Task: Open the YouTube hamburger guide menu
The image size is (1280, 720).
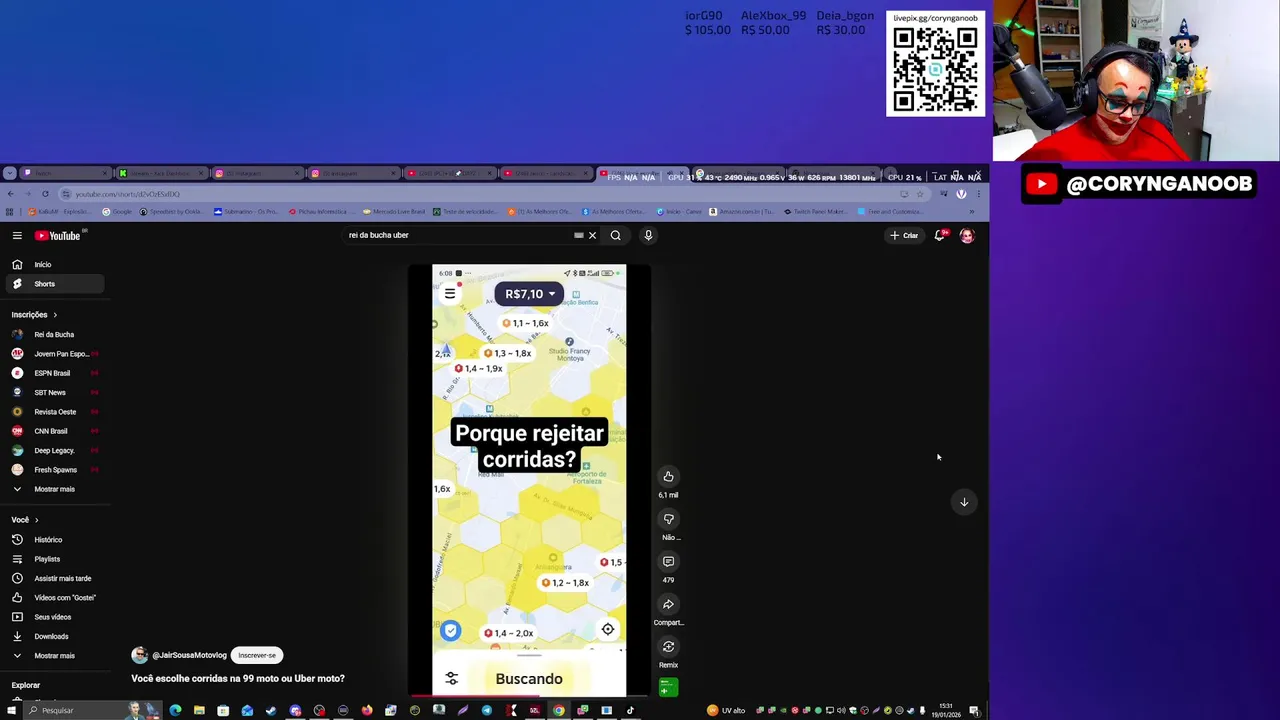Action: 17,236
